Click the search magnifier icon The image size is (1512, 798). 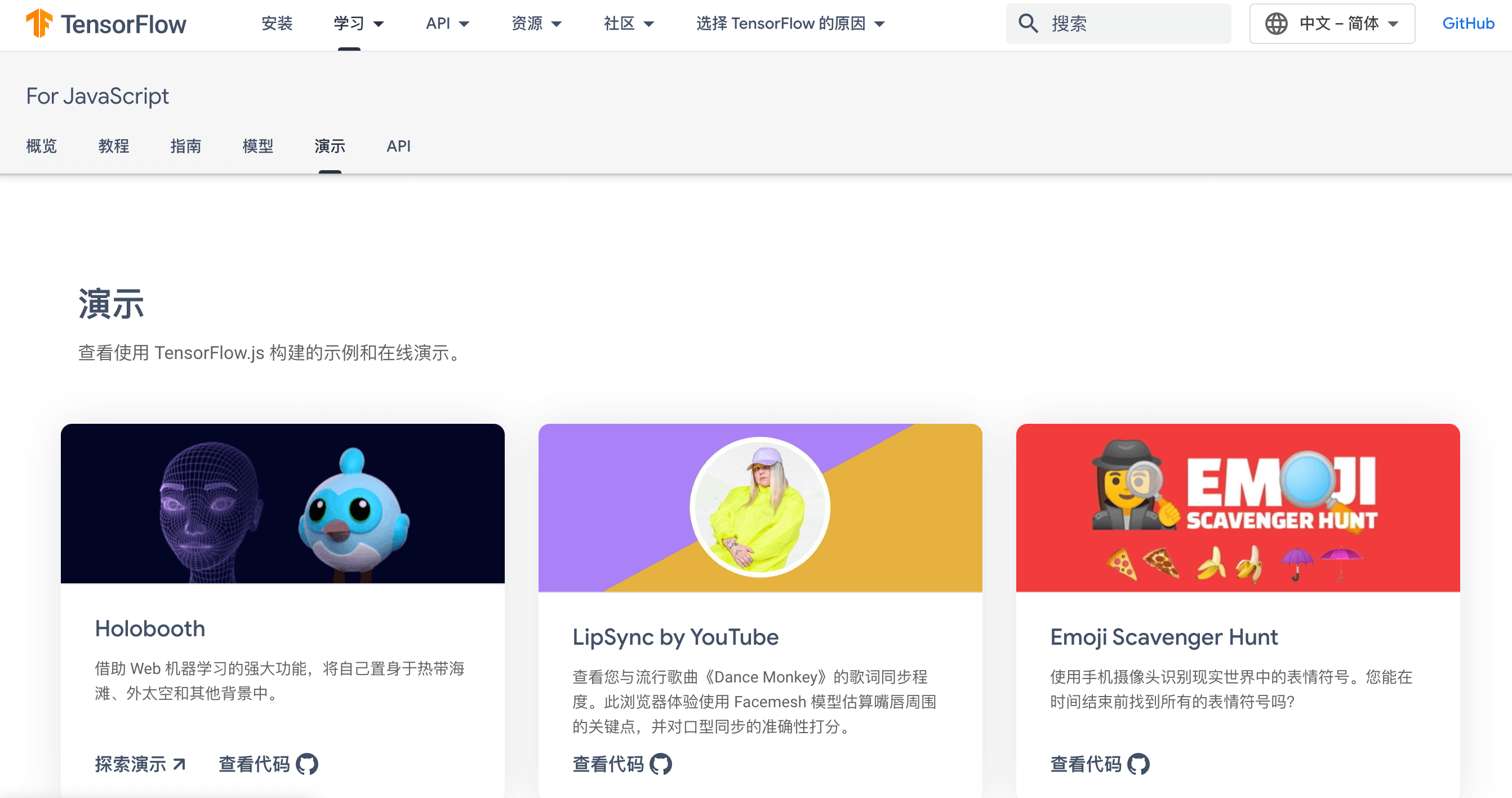1028,24
